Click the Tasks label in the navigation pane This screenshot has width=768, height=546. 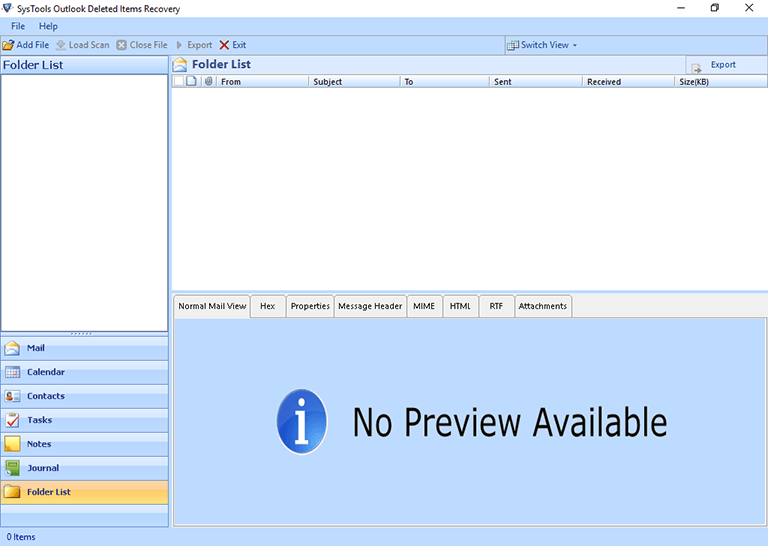click(40, 420)
